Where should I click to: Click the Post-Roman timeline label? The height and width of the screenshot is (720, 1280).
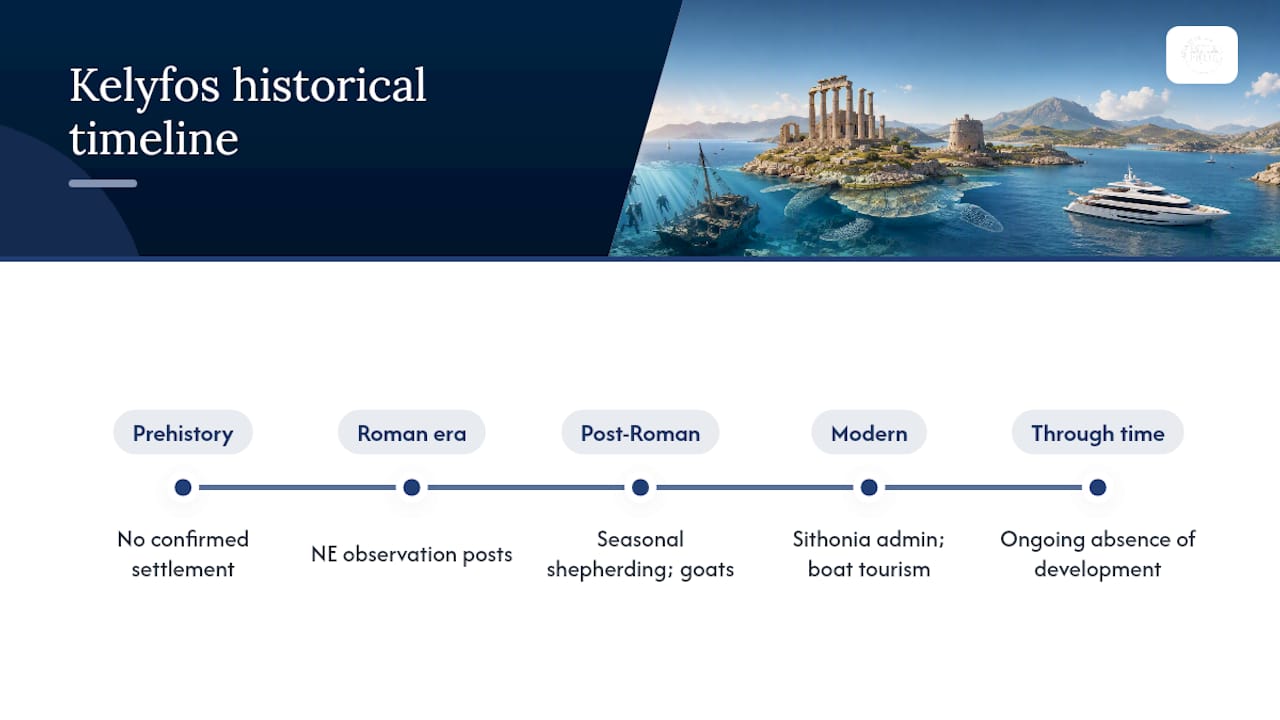[640, 433]
